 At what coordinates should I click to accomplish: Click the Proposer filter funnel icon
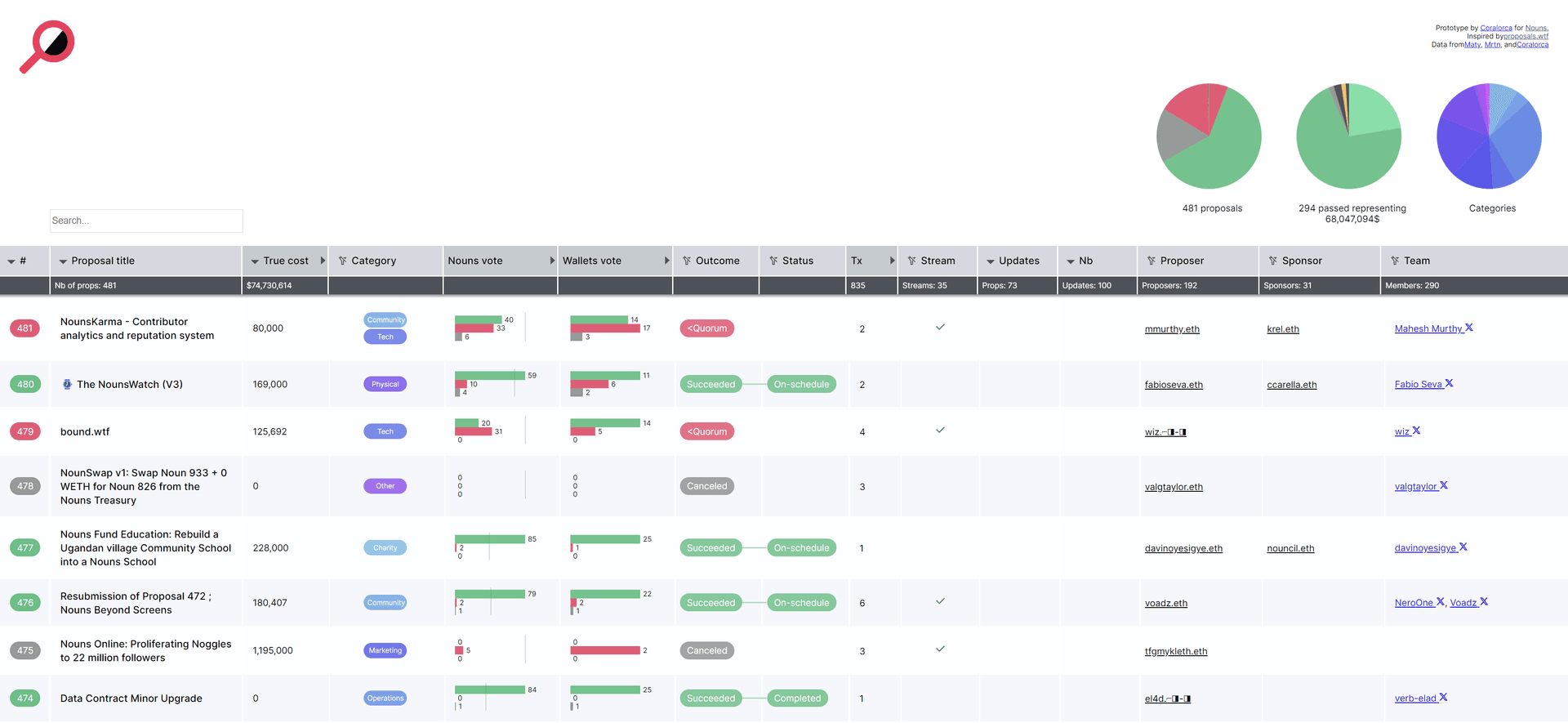click(1151, 261)
